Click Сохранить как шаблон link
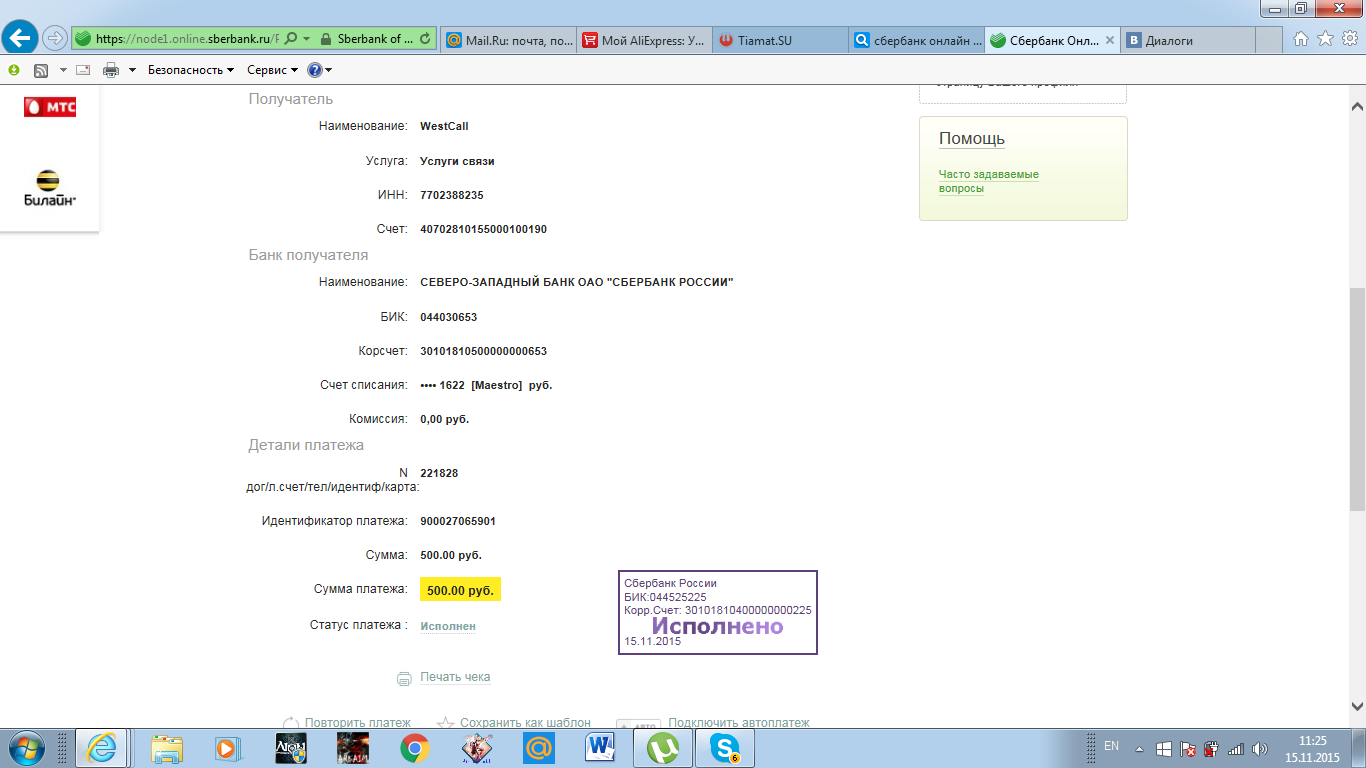The height and width of the screenshot is (768, 1366). coord(525,722)
